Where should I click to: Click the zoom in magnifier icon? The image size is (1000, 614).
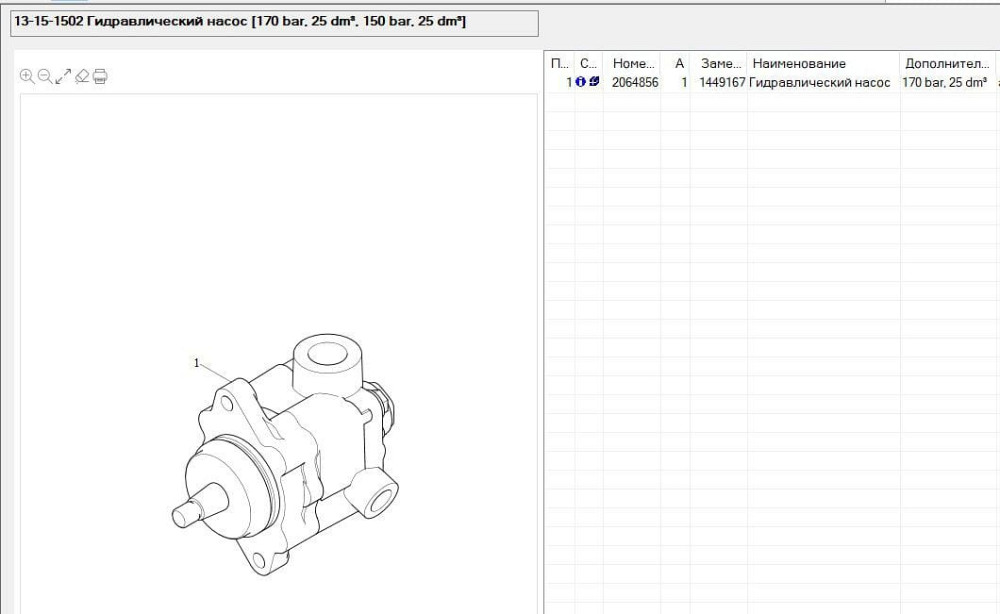click(x=27, y=76)
